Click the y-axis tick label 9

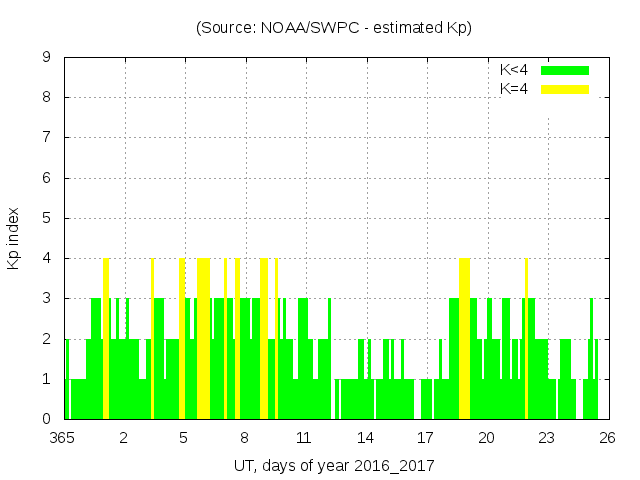point(47,58)
